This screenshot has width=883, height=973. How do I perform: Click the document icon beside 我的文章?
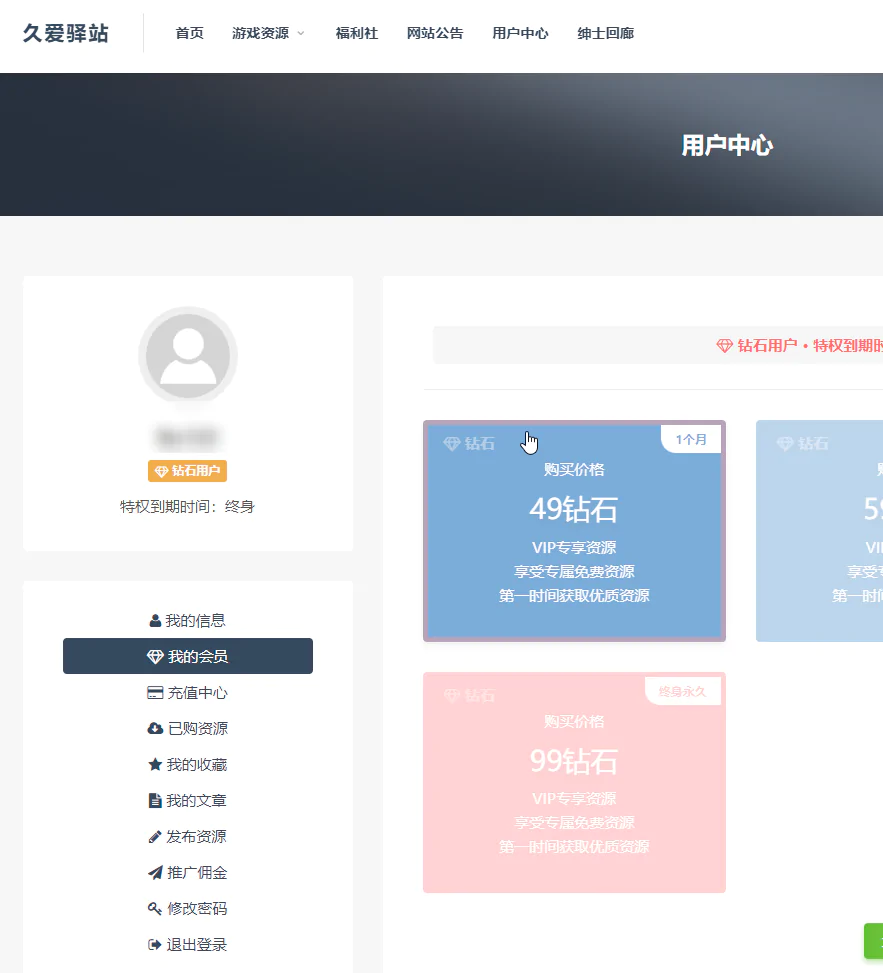(x=155, y=800)
